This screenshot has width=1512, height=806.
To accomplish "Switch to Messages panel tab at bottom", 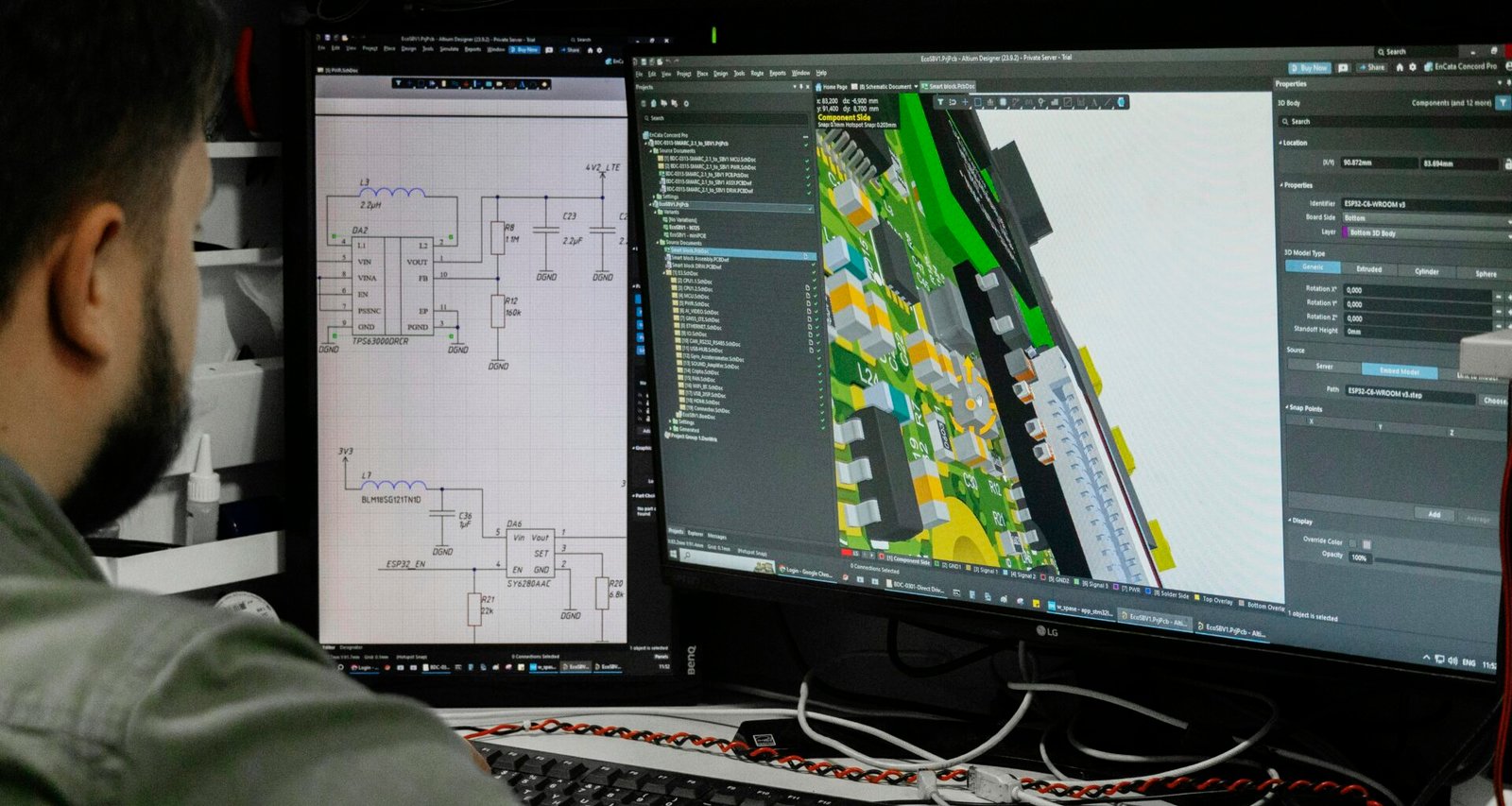I will click(717, 537).
